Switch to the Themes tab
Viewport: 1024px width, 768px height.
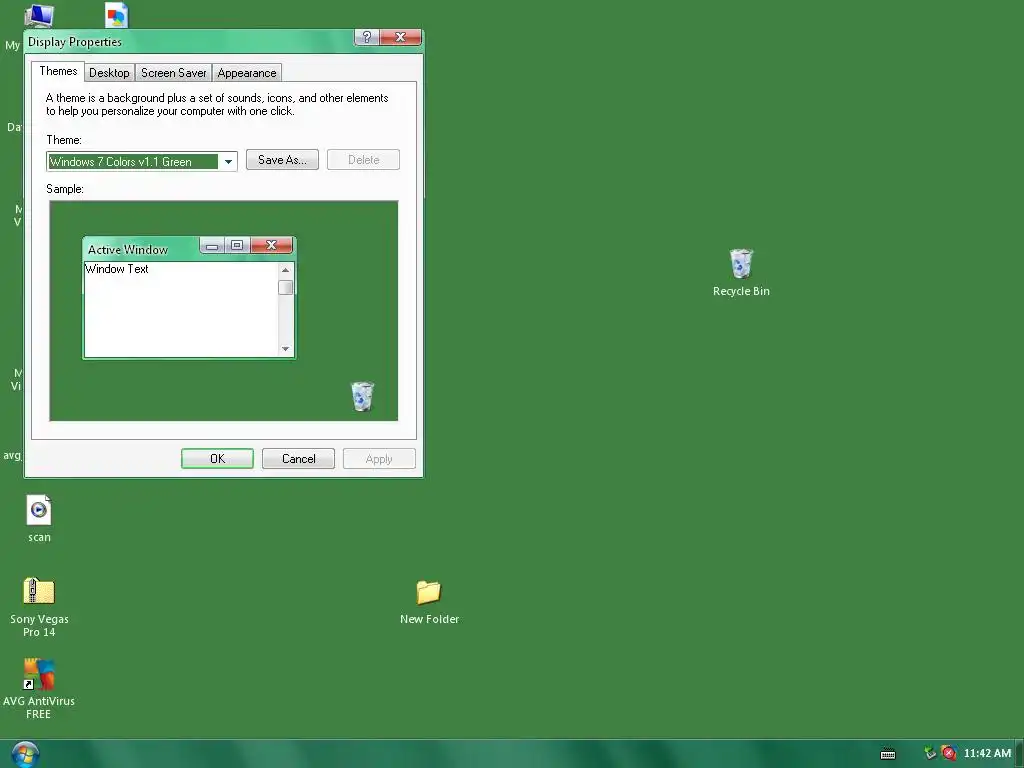[x=58, y=71]
